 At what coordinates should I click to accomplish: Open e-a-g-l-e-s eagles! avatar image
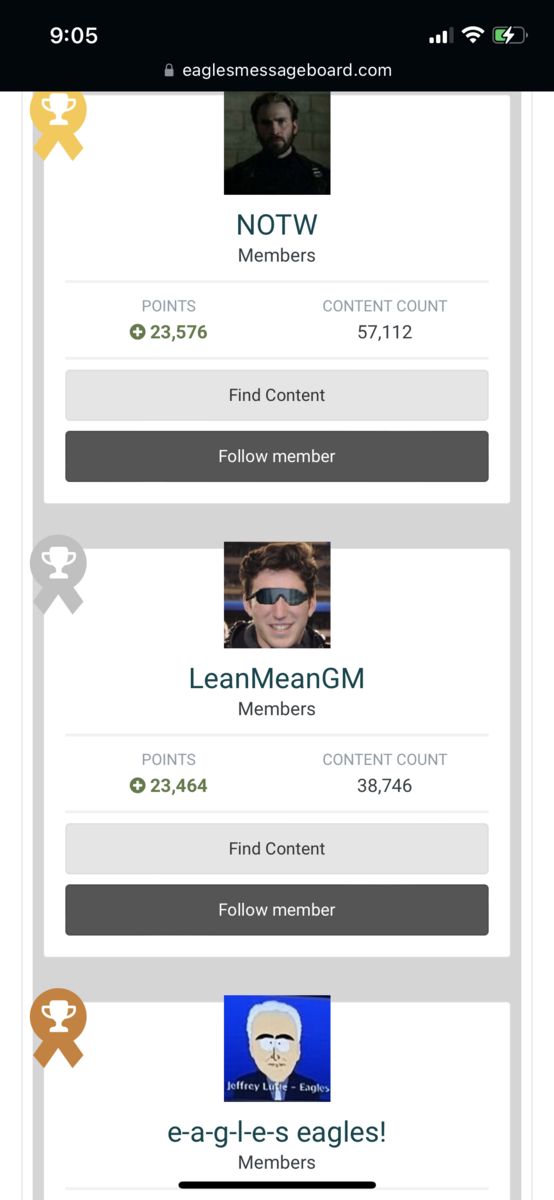(277, 1048)
